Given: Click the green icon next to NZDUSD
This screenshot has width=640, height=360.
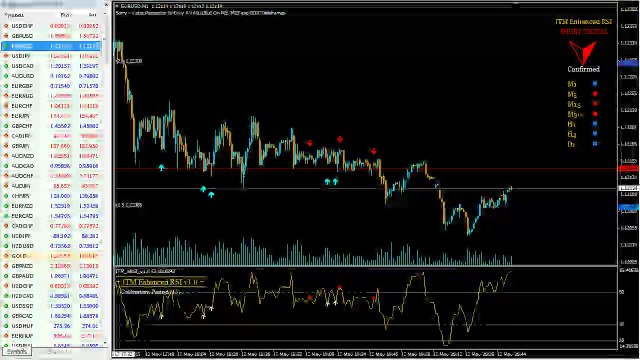Looking at the screenshot, I should coord(6,246).
